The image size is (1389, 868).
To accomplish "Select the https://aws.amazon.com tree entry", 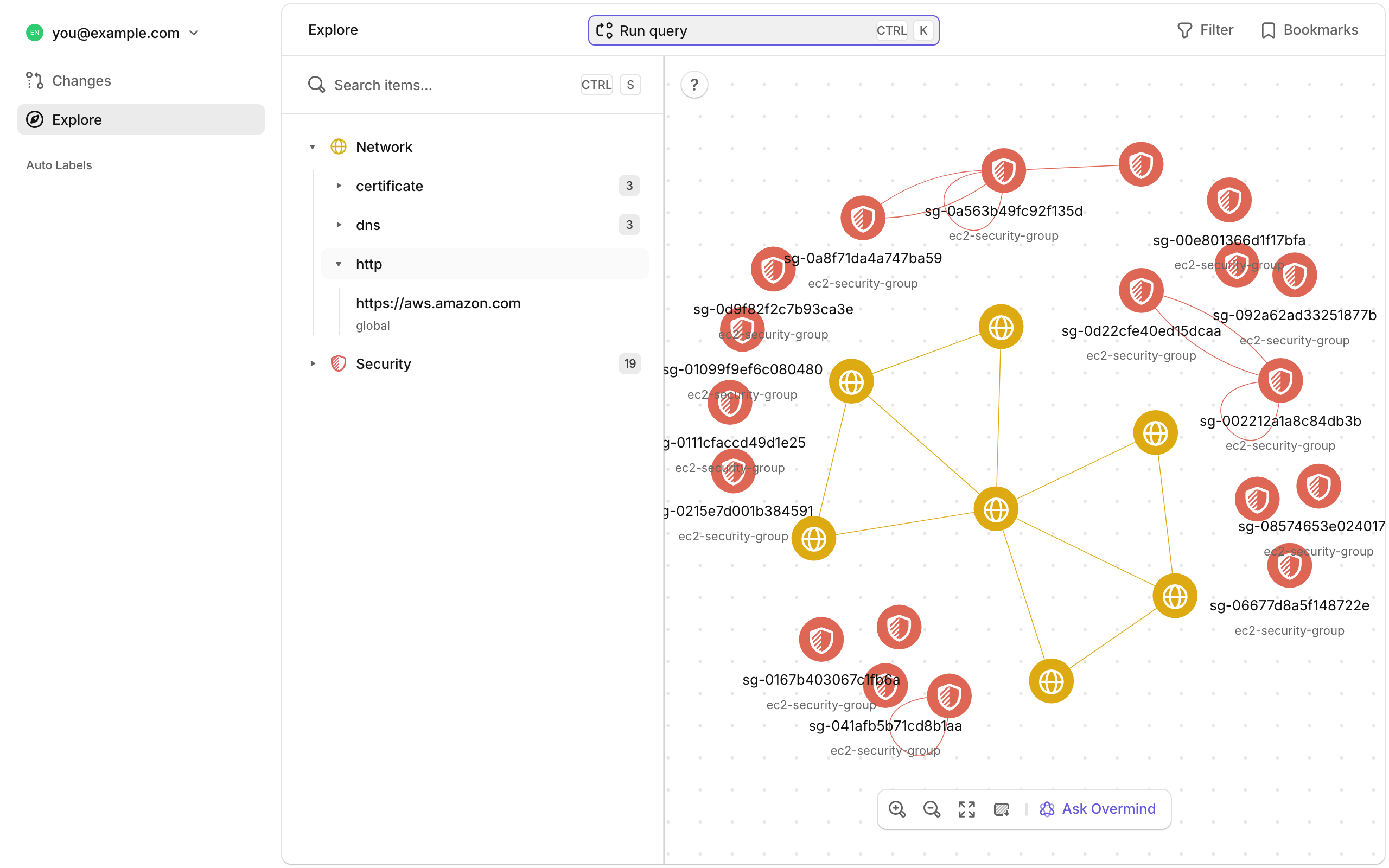I will click(438, 303).
